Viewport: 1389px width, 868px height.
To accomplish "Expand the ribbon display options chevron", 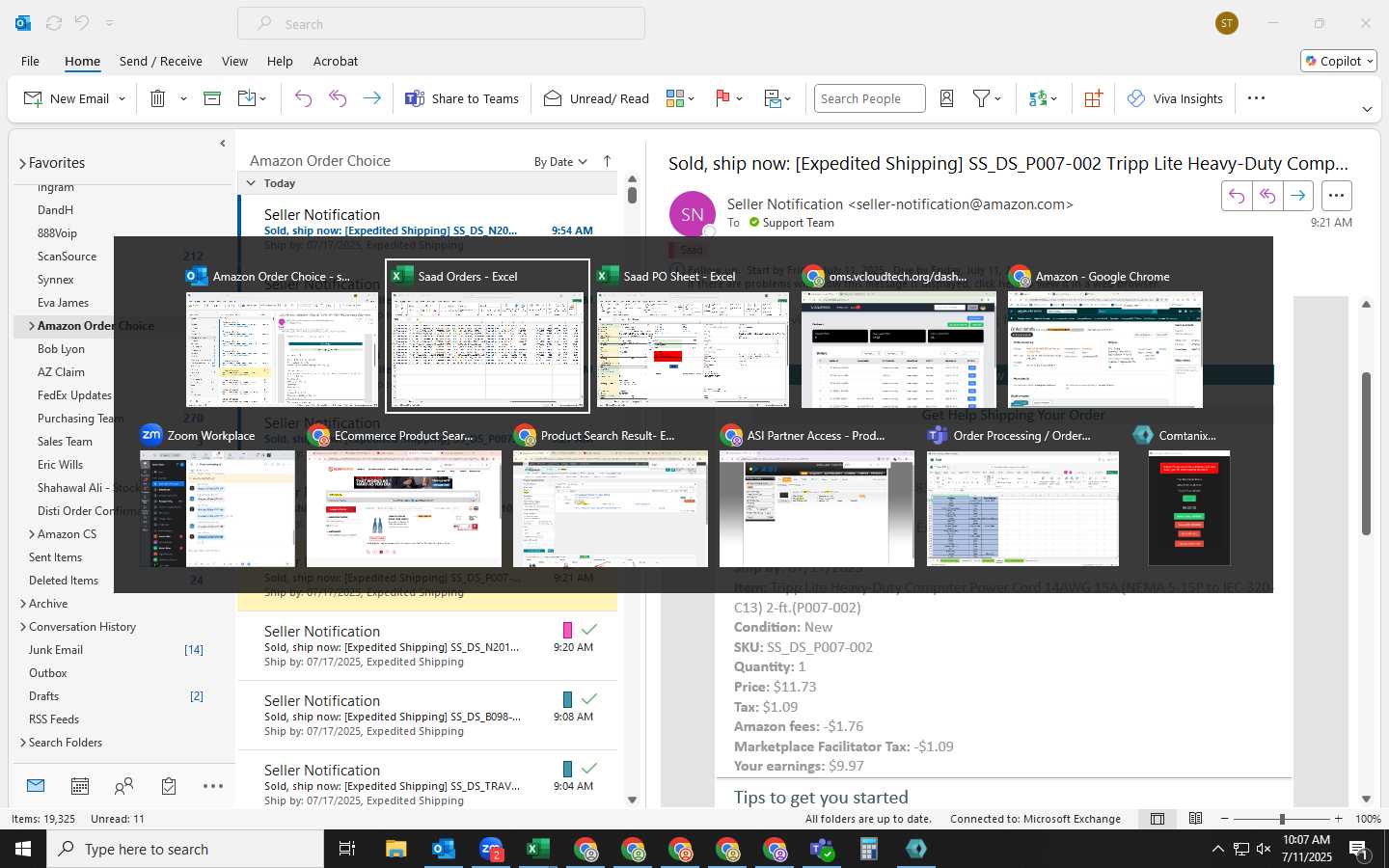I will [1367, 109].
